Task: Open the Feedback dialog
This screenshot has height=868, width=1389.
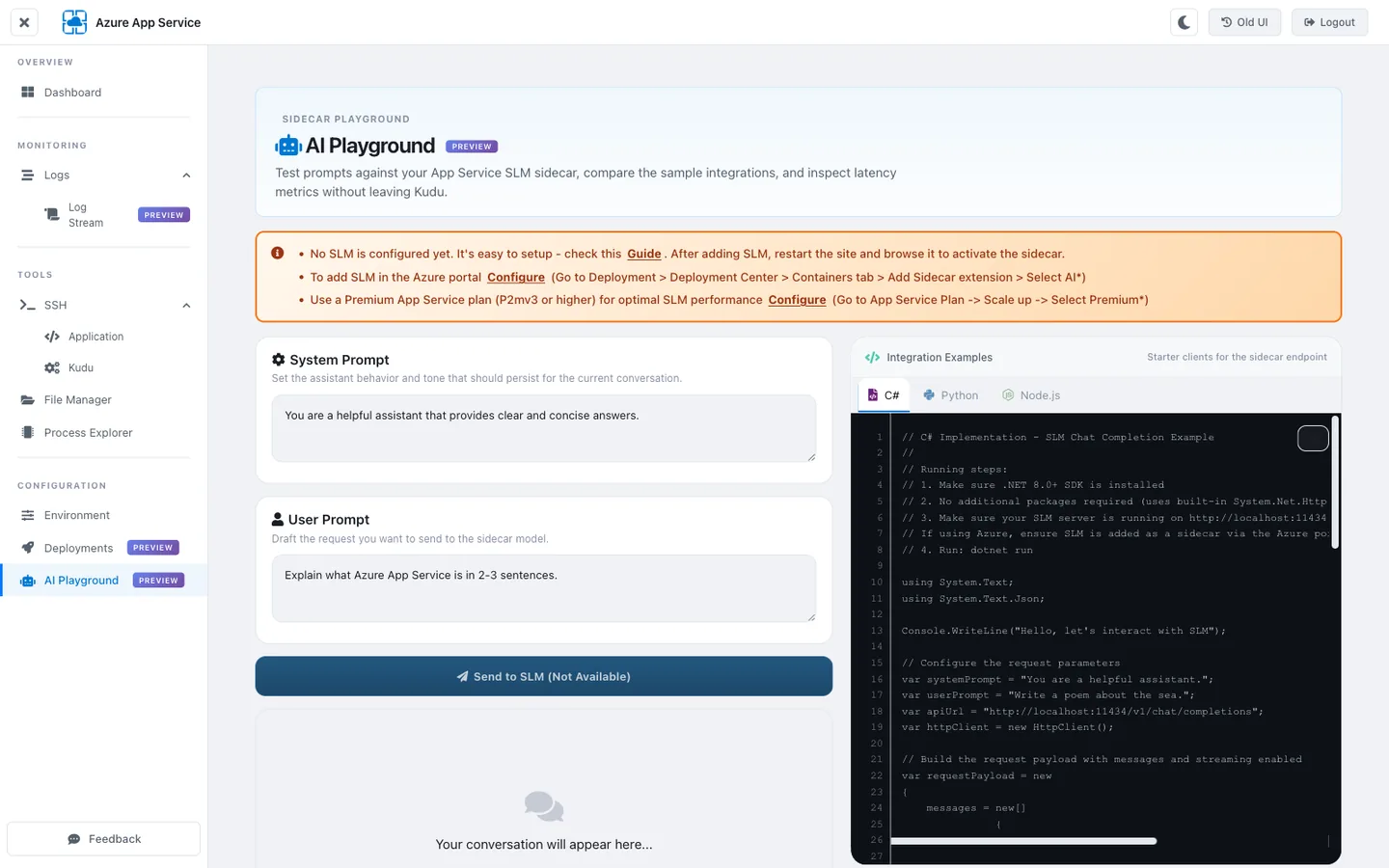Action: 103,839
